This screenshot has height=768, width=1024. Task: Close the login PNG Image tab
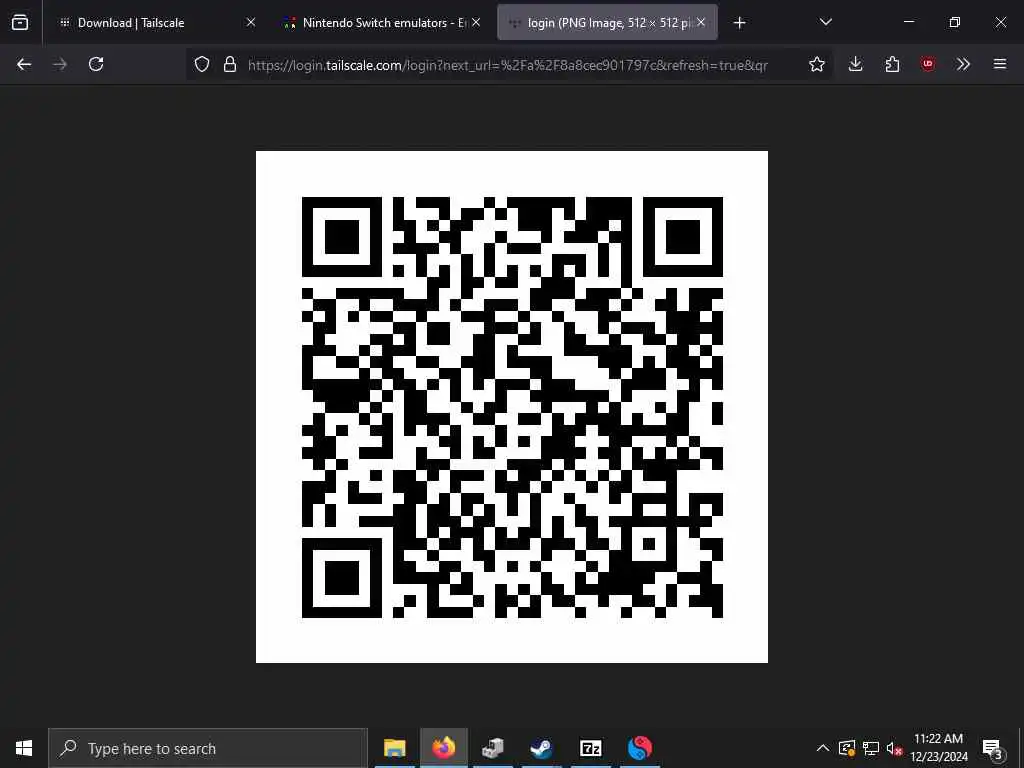coord(701,22)
